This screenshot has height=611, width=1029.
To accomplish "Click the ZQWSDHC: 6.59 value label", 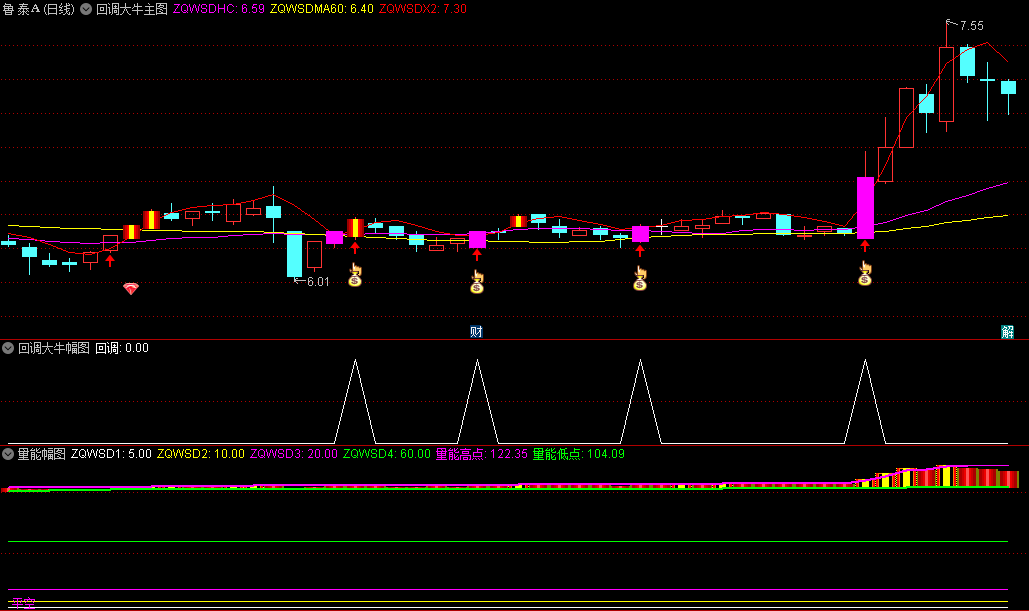I will click(x=219, y=9).
